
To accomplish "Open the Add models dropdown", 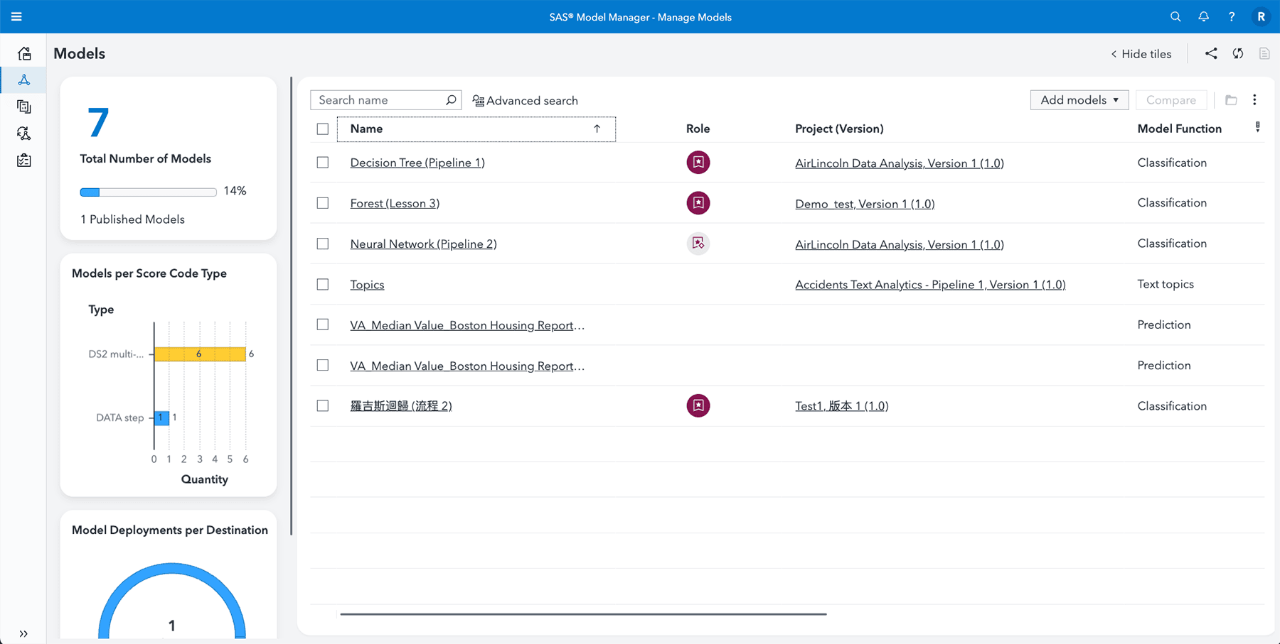I will pyautogui.click(x=1079, y=100).
